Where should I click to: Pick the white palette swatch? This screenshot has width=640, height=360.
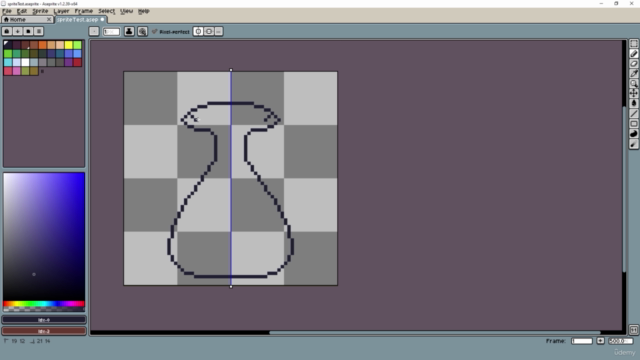pyautogui.click(x=25, y=62)
